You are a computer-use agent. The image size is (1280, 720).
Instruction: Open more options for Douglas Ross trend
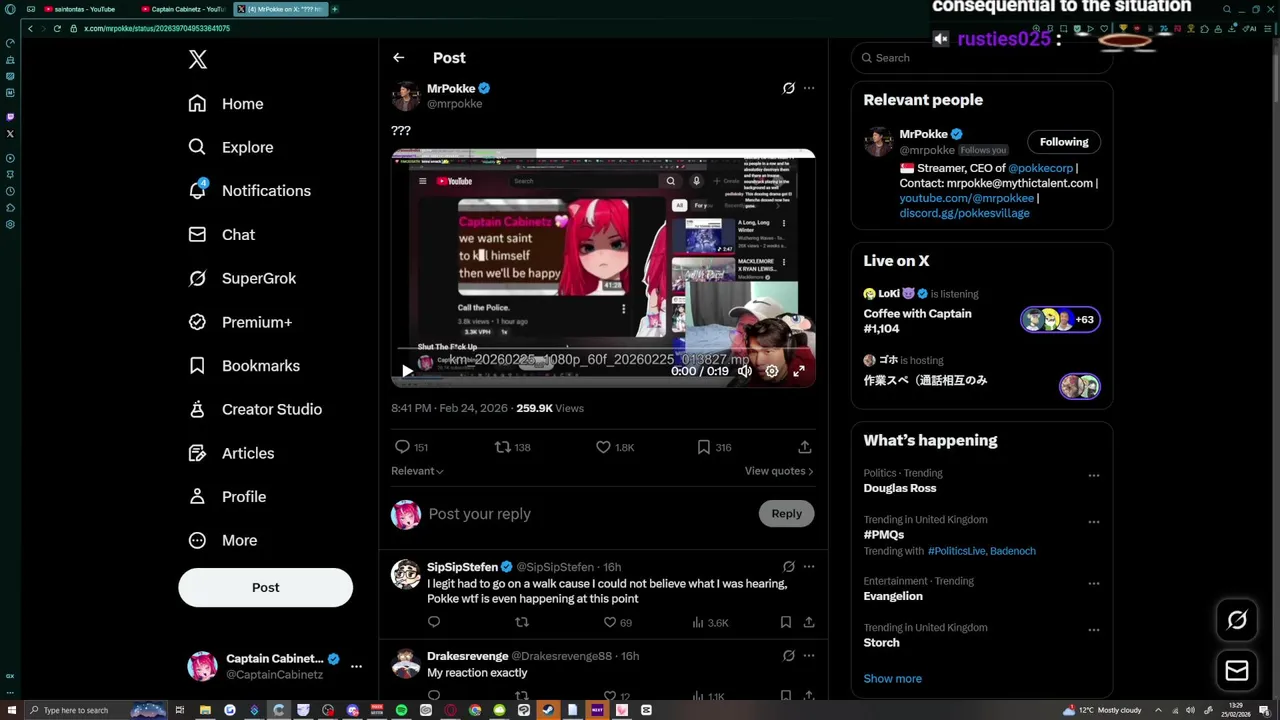coord(1094,476)
